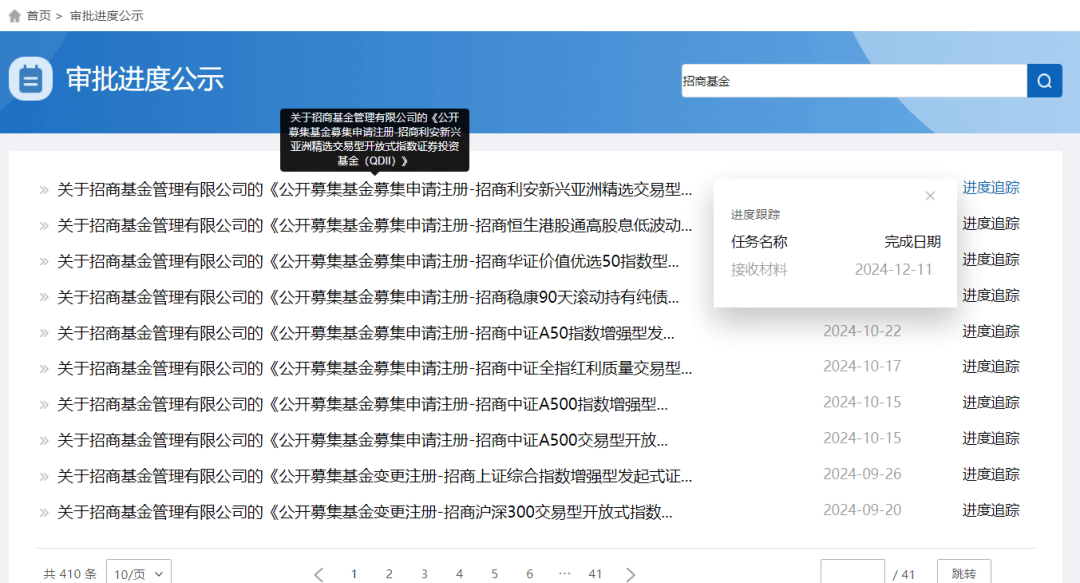
Task: Click 进度追踪 for the 2024-09-26 row
Action: [x=990, y=474]
